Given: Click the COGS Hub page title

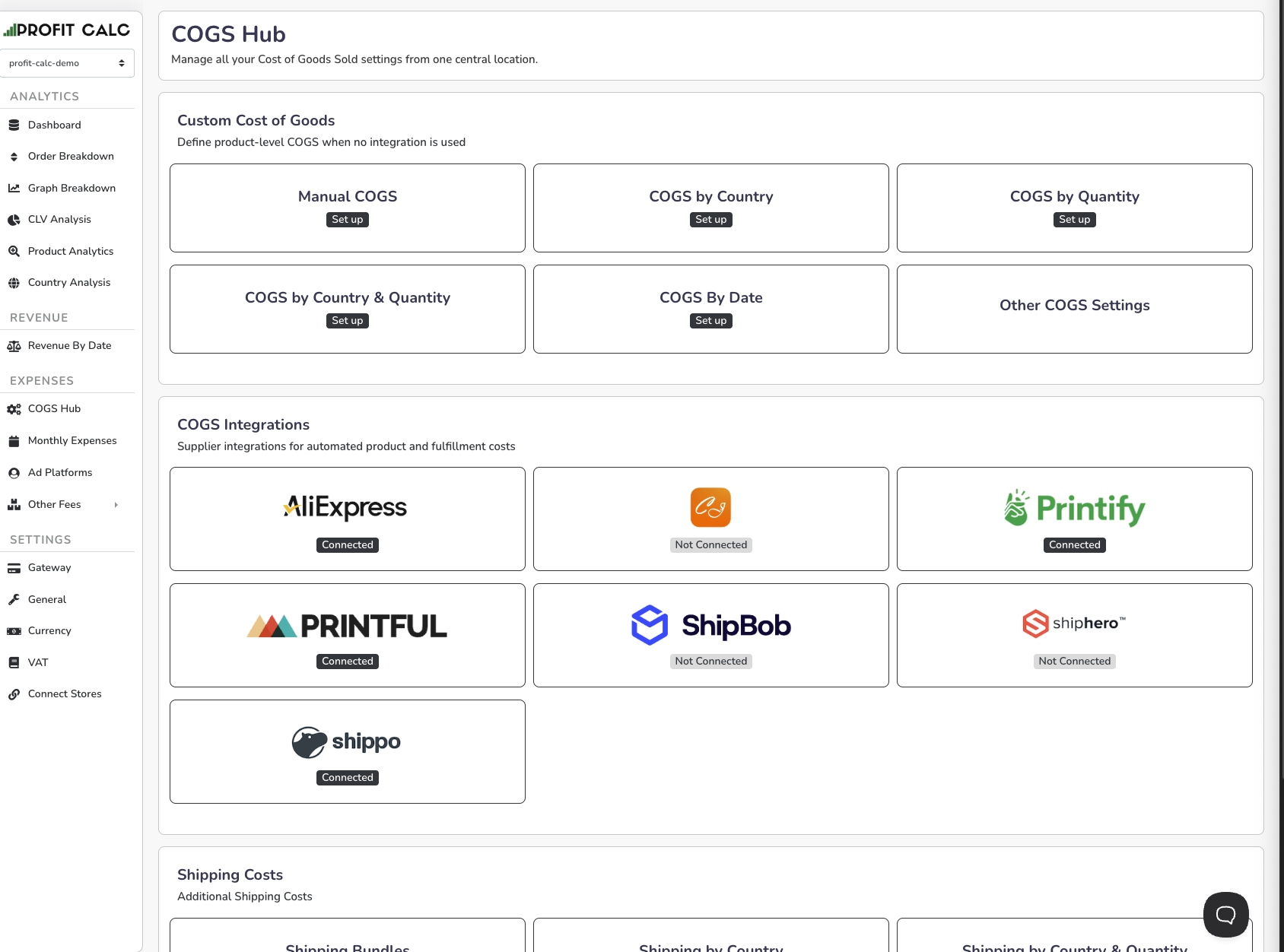Looking at the screenshot, I should (228, 34).
